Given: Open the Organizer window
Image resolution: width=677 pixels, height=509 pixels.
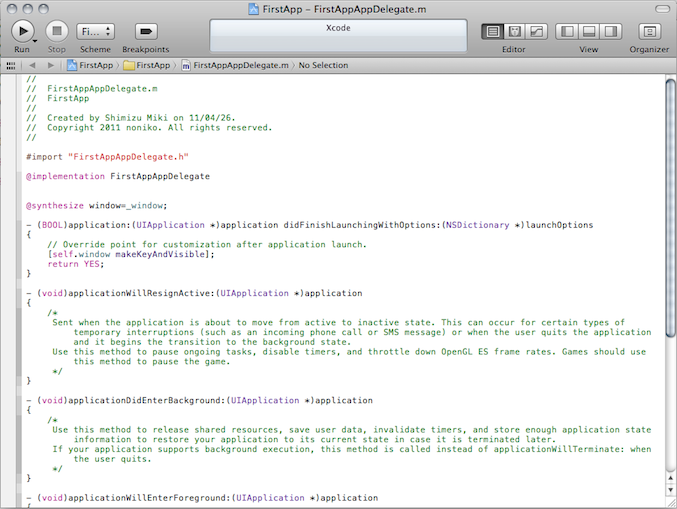Looking at the screenshot, I should (649, 32).
